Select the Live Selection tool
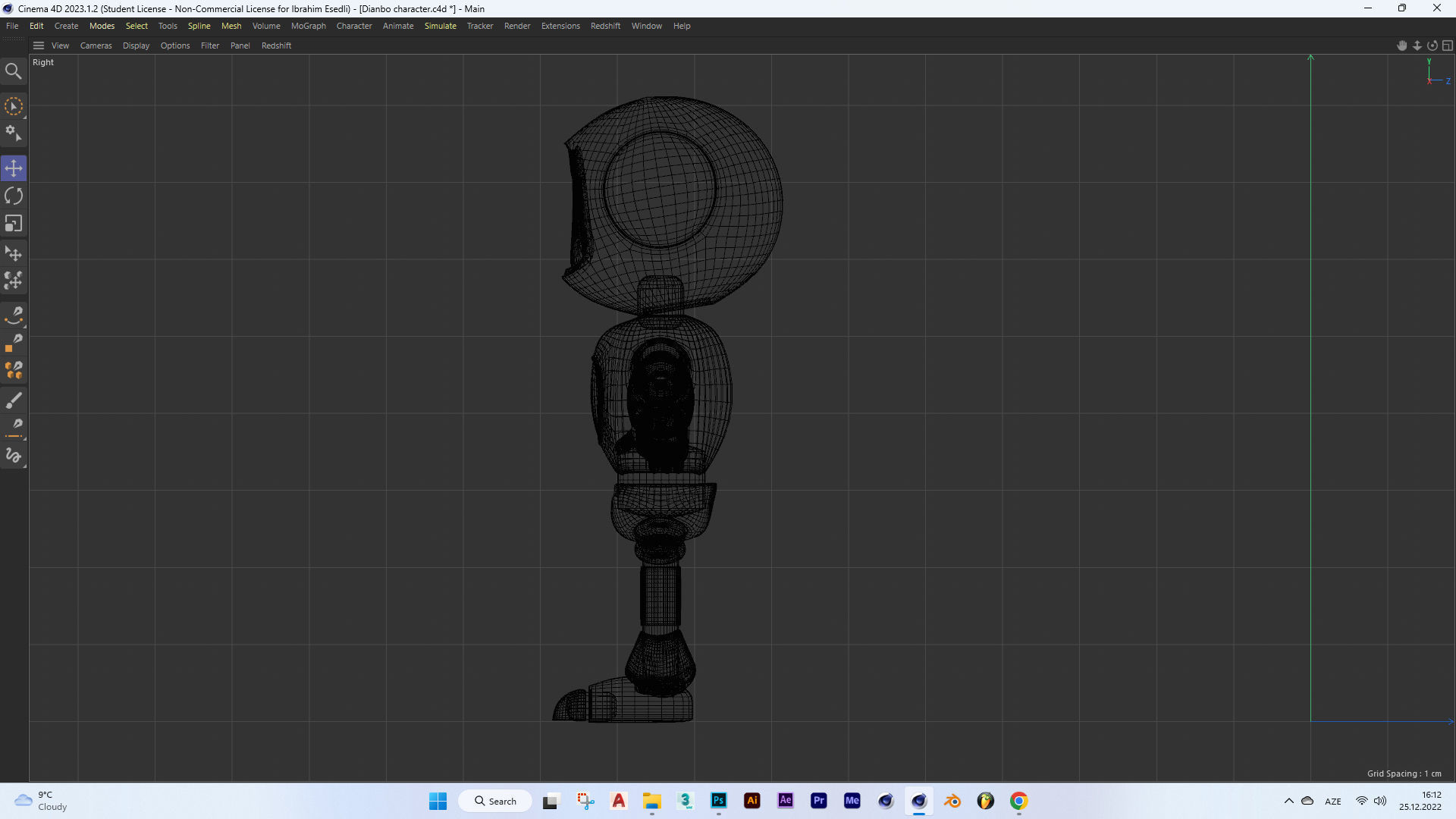The width and height of the screenshot is (1456, 819). tap(14, 106)
